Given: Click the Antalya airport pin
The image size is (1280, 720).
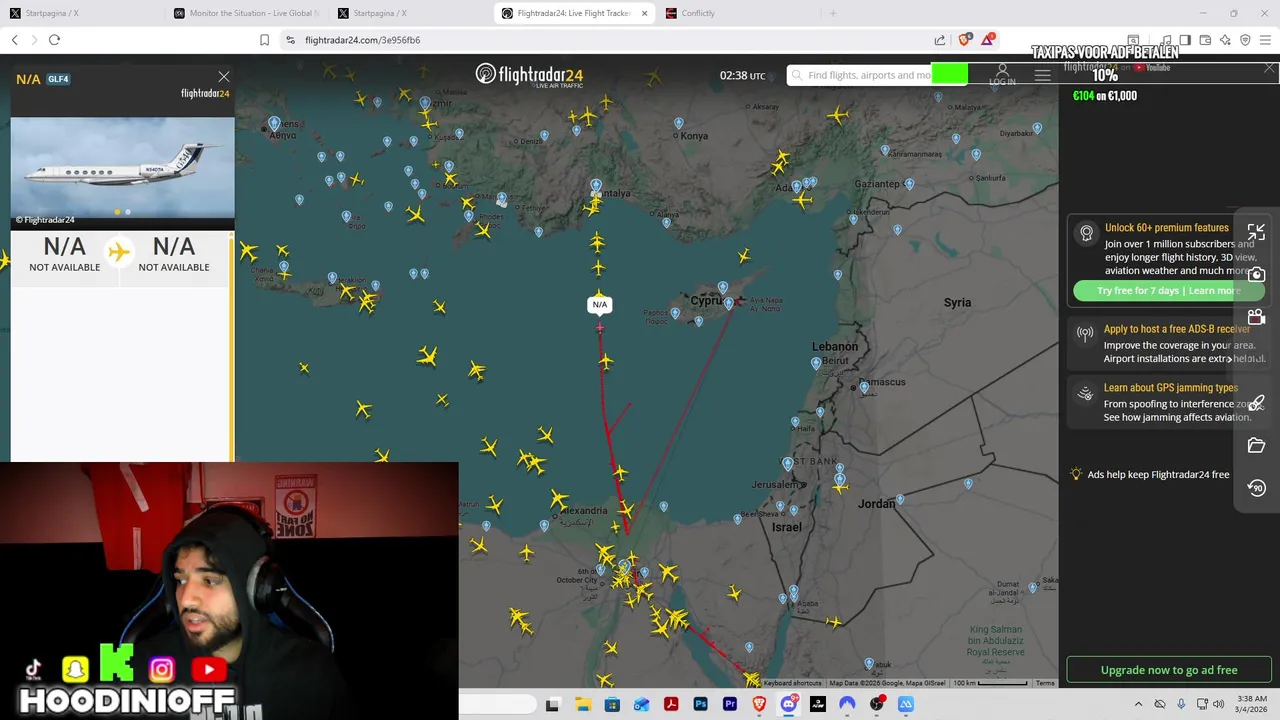Looking at the screenshot, I should [596, 186].
